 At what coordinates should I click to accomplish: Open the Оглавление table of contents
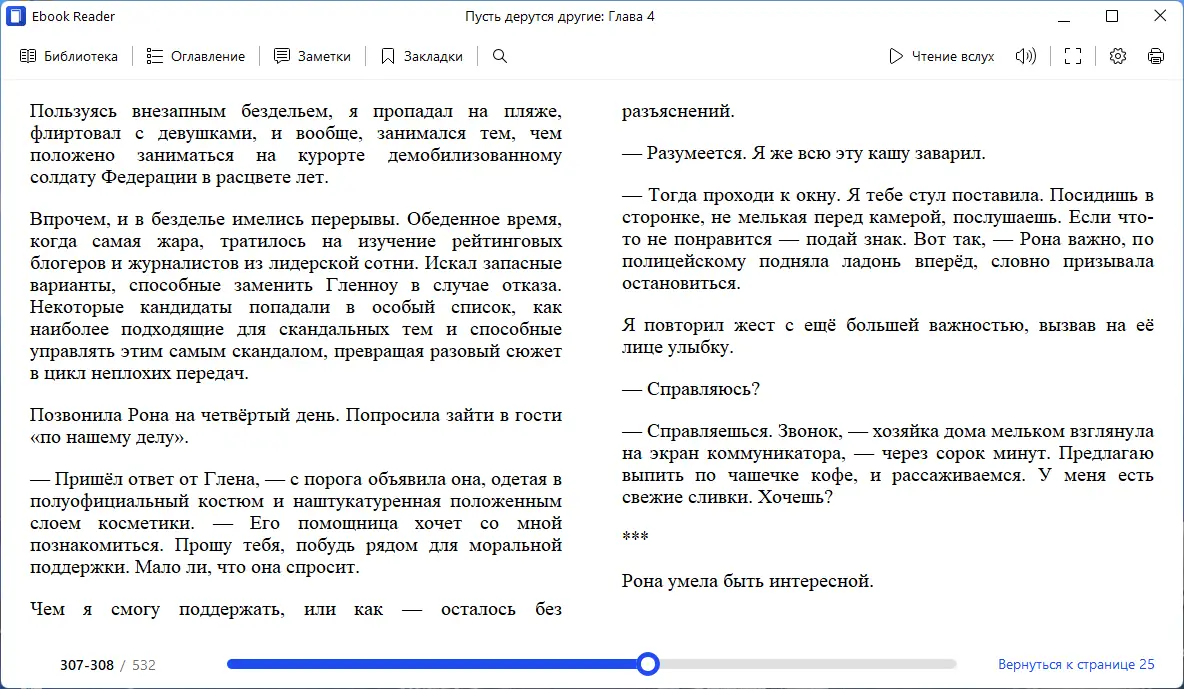[196, 56]
